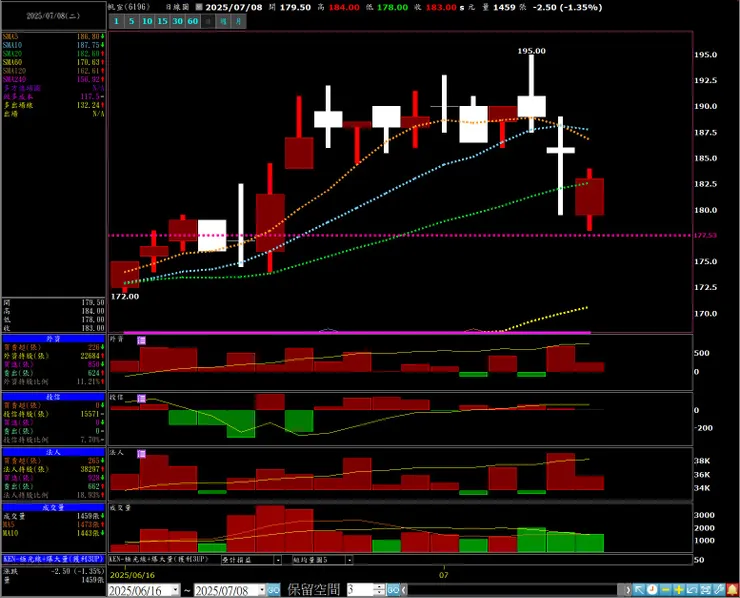Switch to weekly timeframe button
The height and width of the screenshot is (598, 740).
click(223, 21)
